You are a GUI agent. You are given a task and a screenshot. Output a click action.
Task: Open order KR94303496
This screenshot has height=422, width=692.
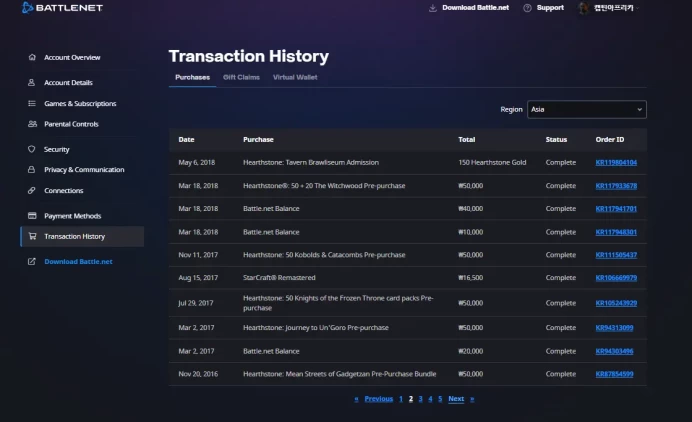coord(614,351)
